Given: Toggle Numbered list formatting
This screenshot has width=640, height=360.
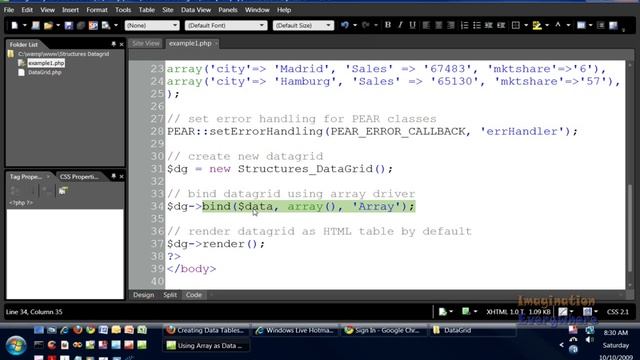Looking at the screenshot, I should pos(464,25).
